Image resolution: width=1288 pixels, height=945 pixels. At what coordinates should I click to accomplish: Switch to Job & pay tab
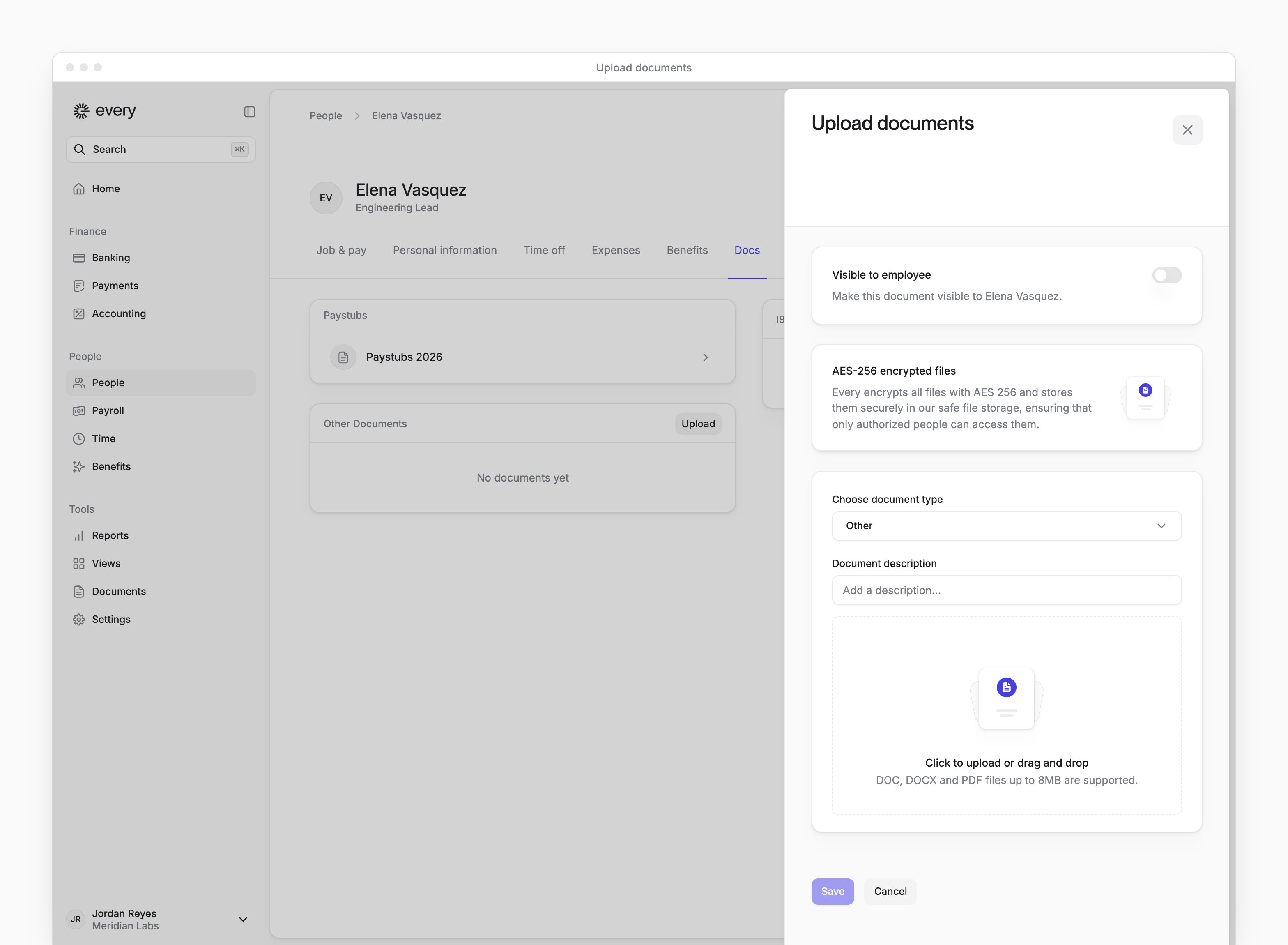[x=341, y=251]
